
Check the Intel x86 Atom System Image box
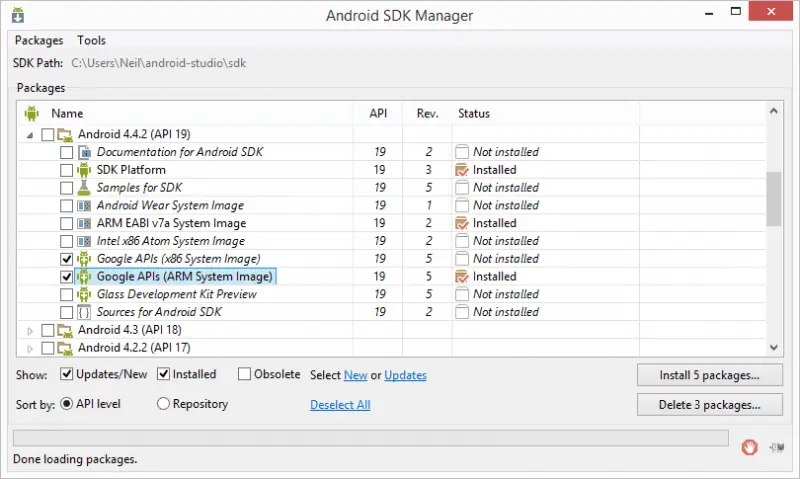click(66, 241)
